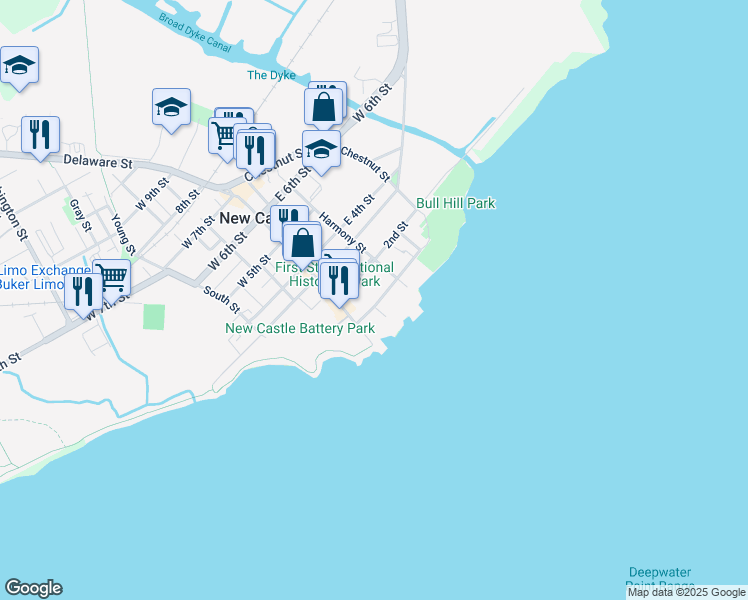The width and height of the screenshot is (748, 600).
Task: Select the South St label
Action: tap(221, 300)
